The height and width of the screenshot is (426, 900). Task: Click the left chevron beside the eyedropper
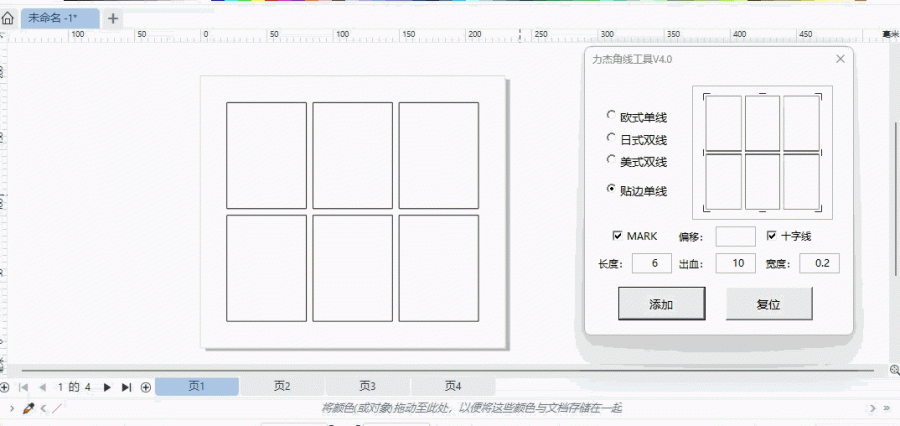[x=42, y=408]
